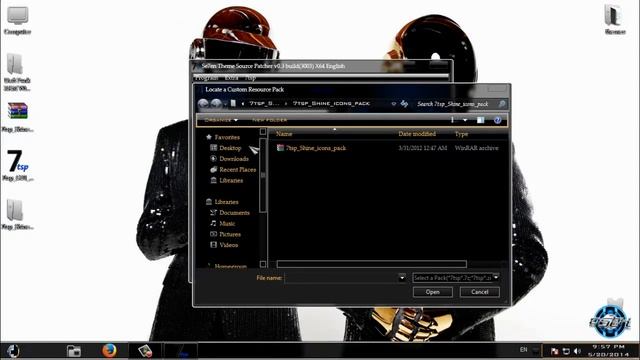
Task: Open the Music library
Action: pos(222,224)
